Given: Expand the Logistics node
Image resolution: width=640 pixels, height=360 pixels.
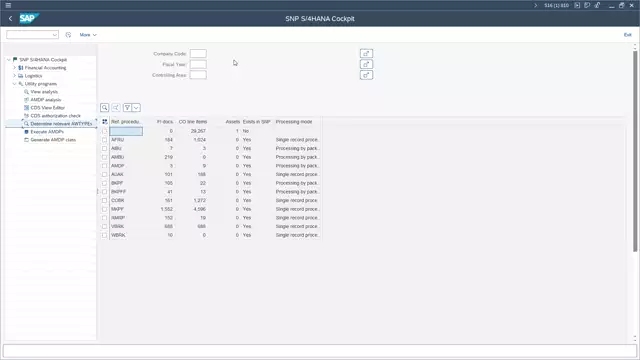Looking at the screenshot, I should tap(15, 76).
